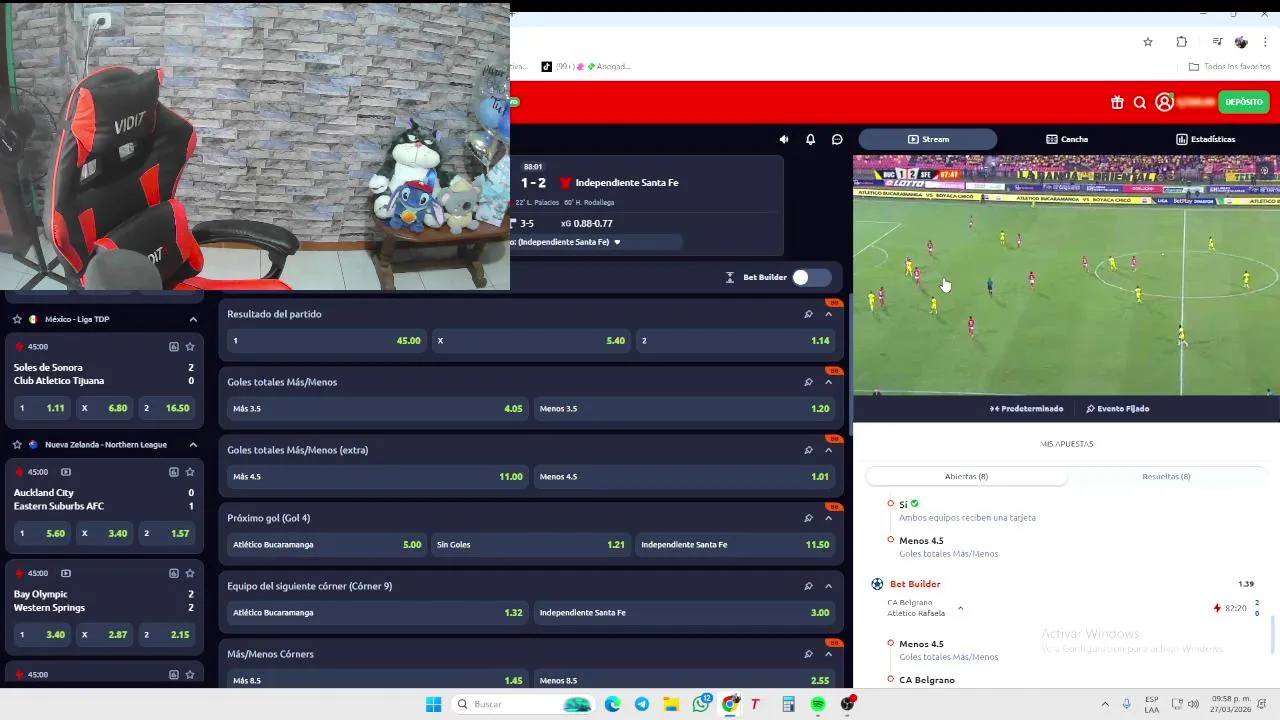
Task: Collapse the Próximo gol (Gol 4) market
Action: (x=828, y=518)
